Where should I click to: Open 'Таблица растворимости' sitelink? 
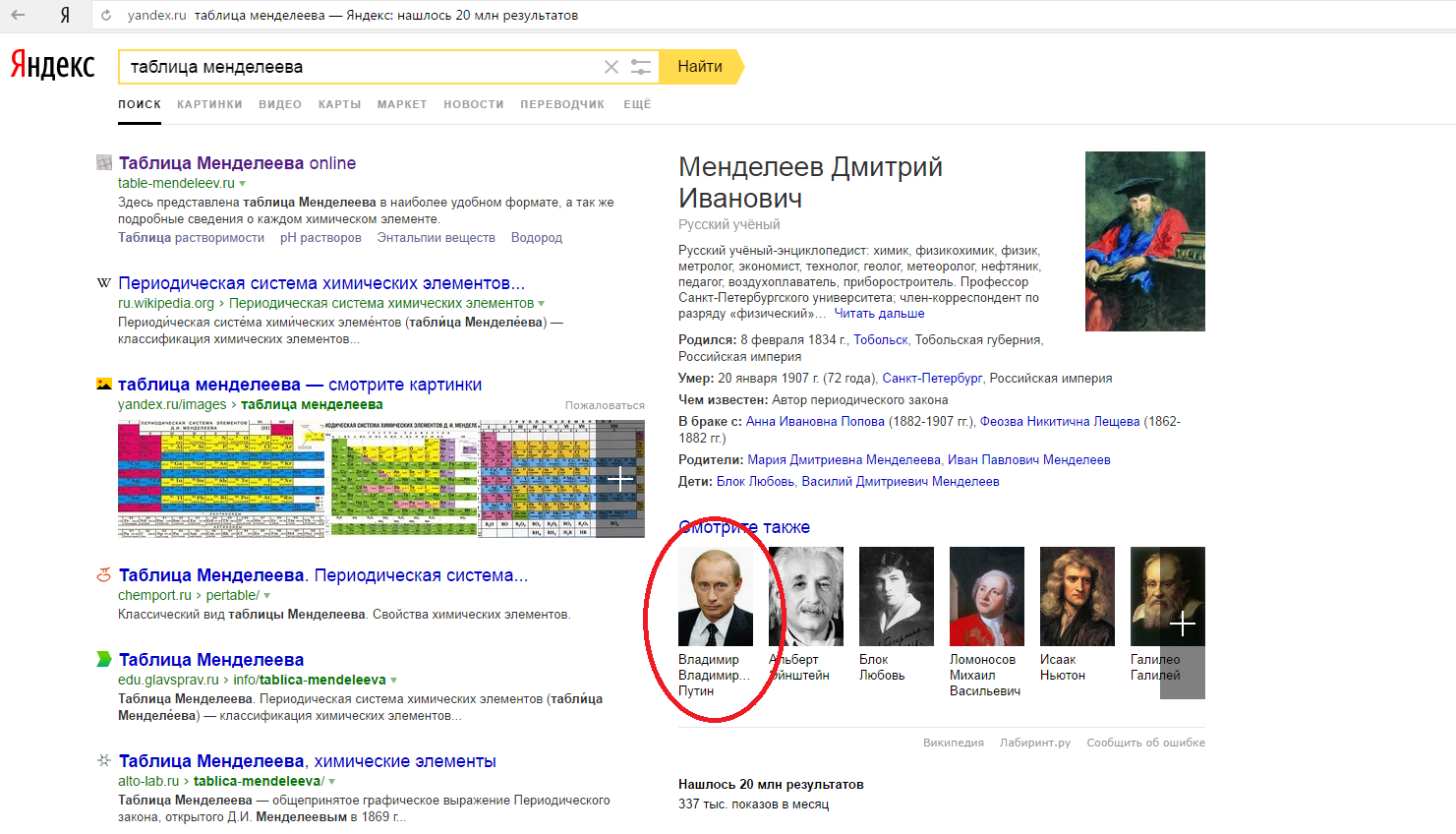point(191,238)
